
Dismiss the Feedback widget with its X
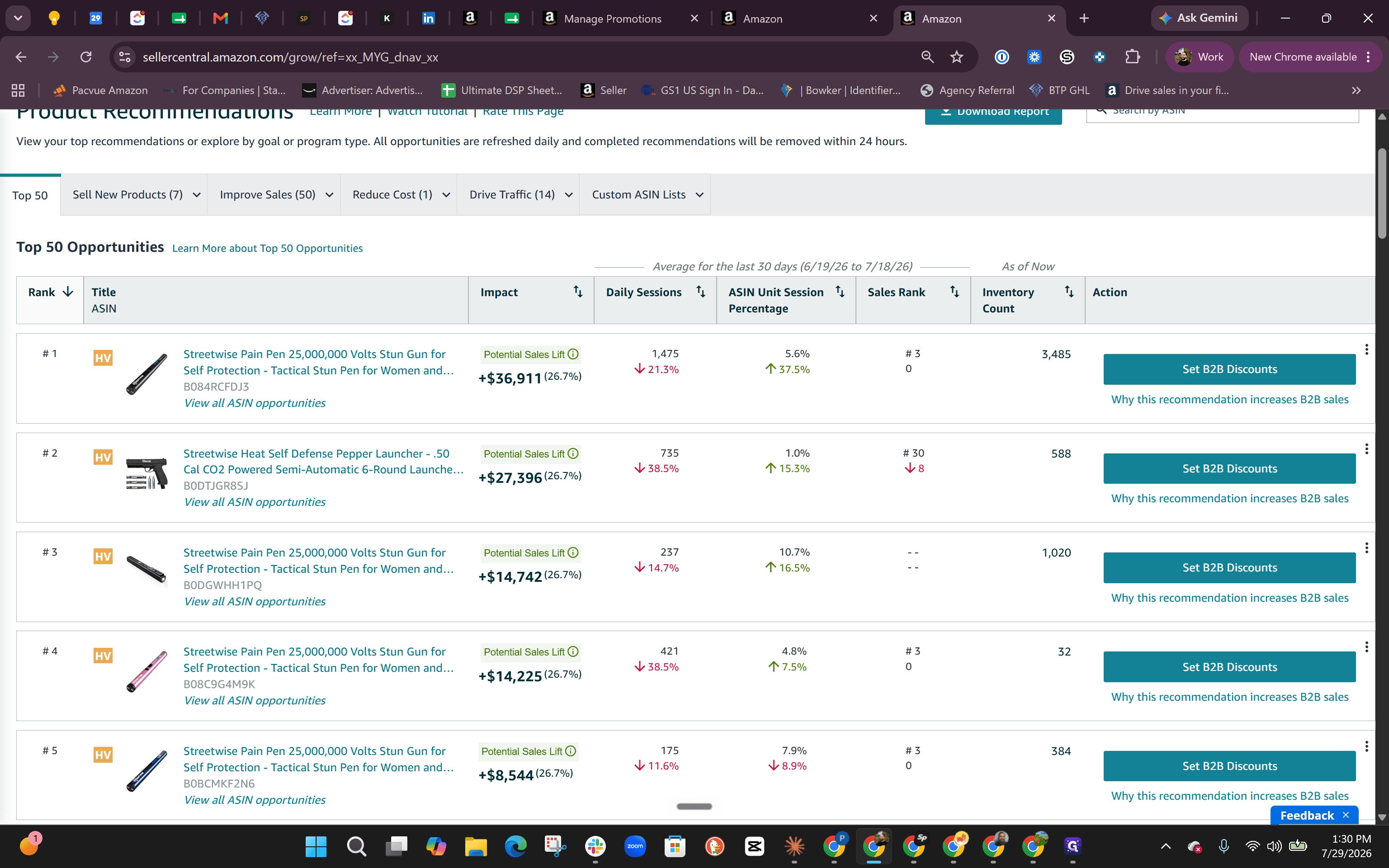[x=1346, y=815]
